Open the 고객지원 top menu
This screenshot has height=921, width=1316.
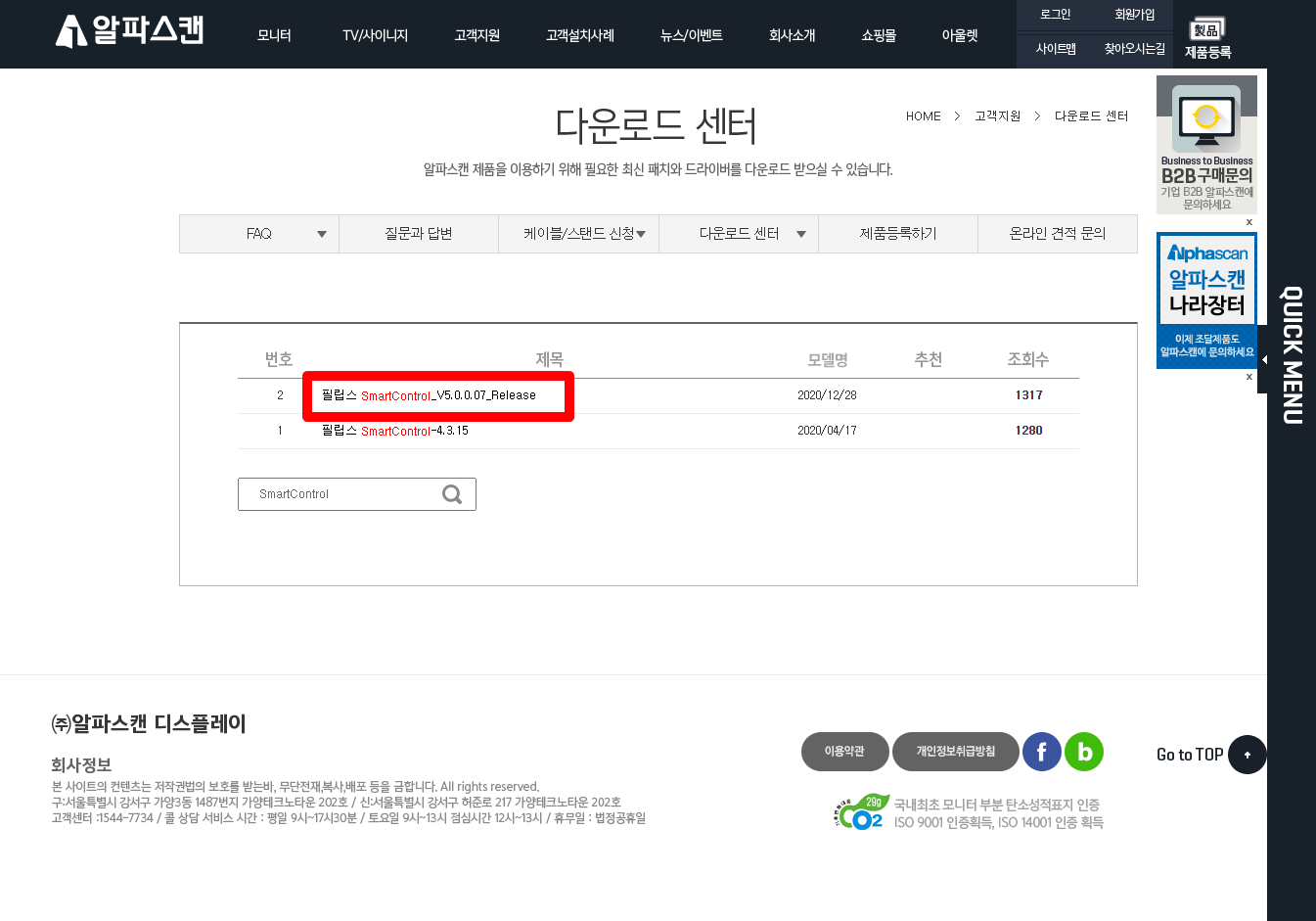tap(476, 35)
